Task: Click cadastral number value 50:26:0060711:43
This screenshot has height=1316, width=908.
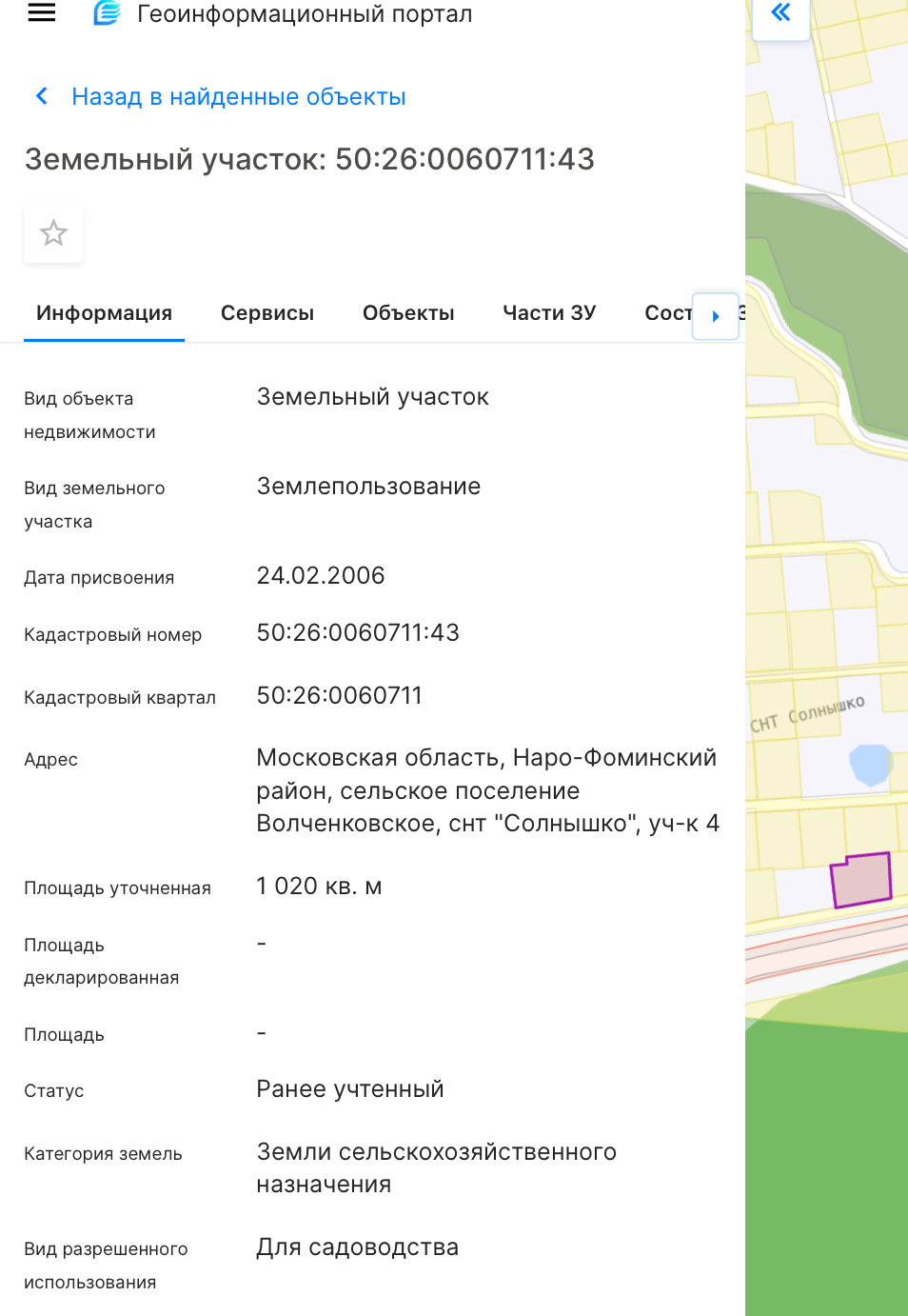Action: [358, 633]
